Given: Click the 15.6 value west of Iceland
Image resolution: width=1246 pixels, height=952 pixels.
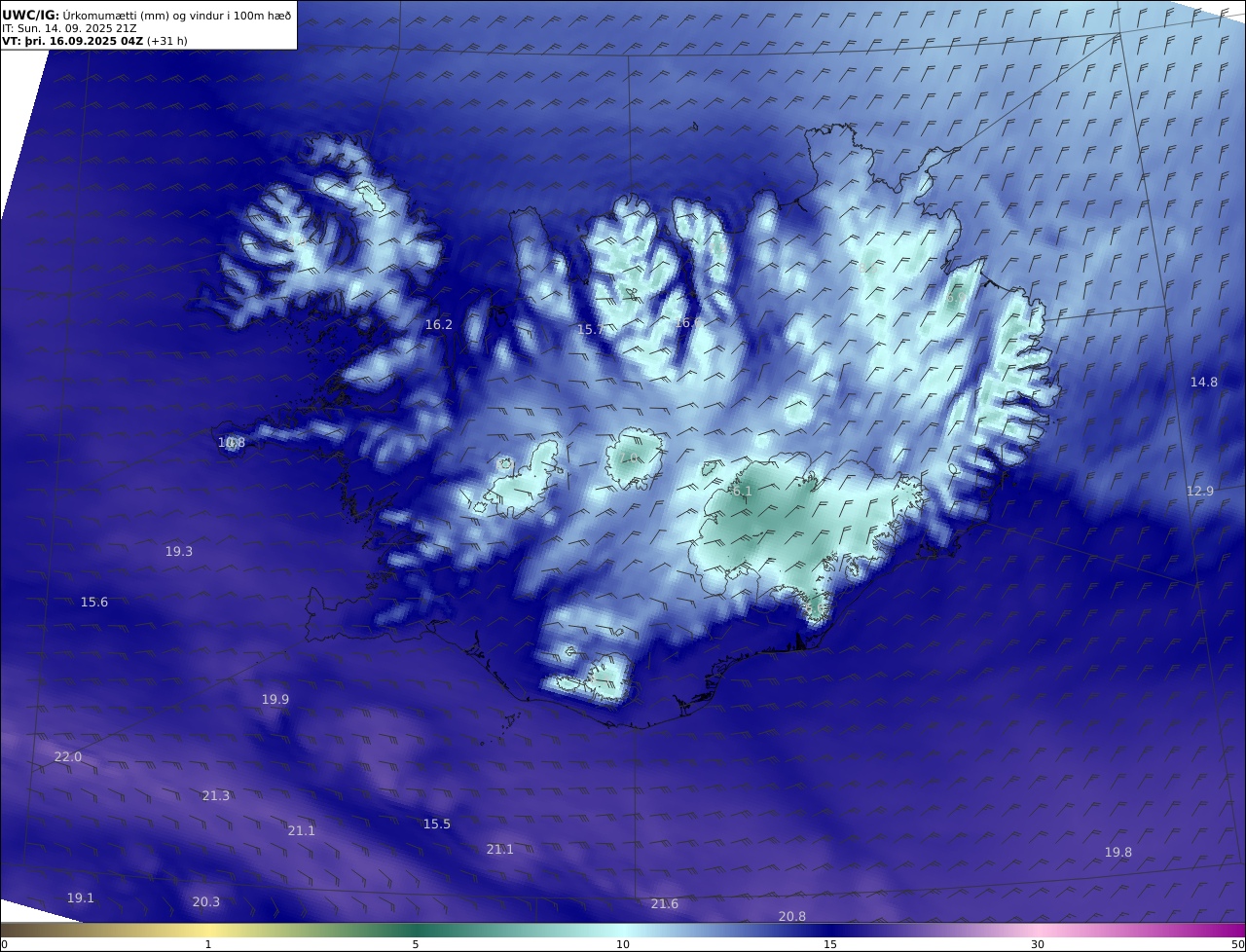Looking at the screenshot, I should 94,603.
